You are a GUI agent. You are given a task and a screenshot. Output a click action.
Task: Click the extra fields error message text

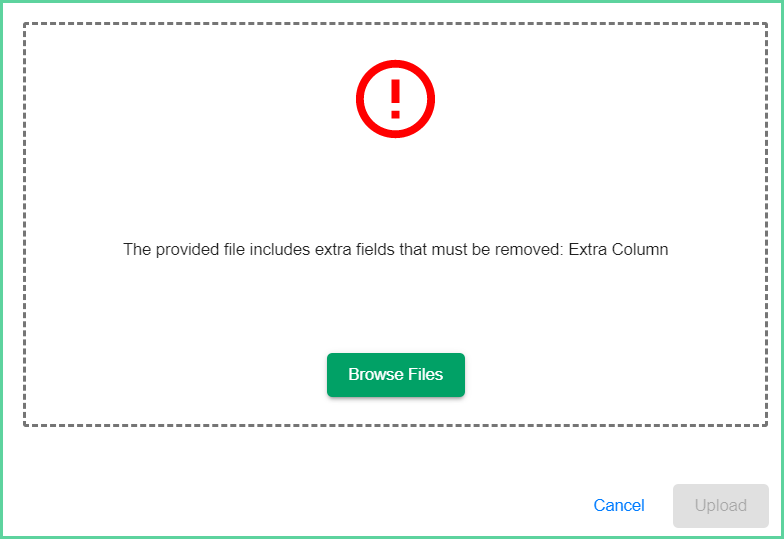pyautogui.click(x=396, y=249)
